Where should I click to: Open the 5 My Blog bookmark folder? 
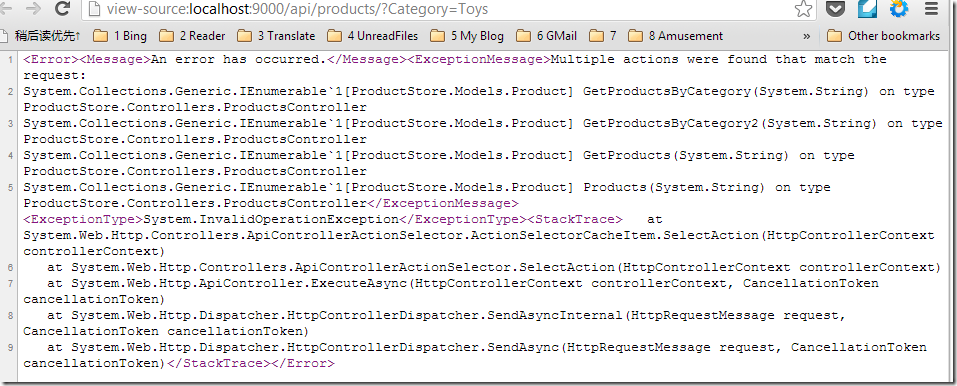(468, 36)
